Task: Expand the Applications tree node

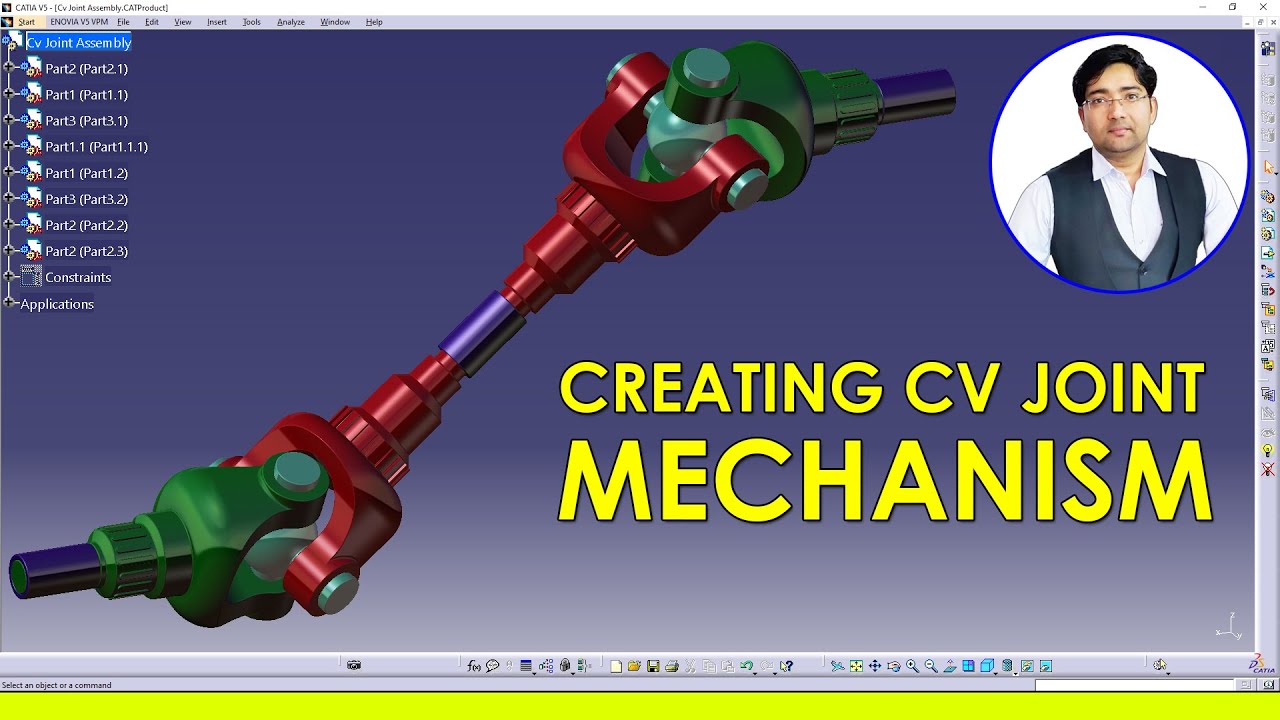Action: [9, 303]
